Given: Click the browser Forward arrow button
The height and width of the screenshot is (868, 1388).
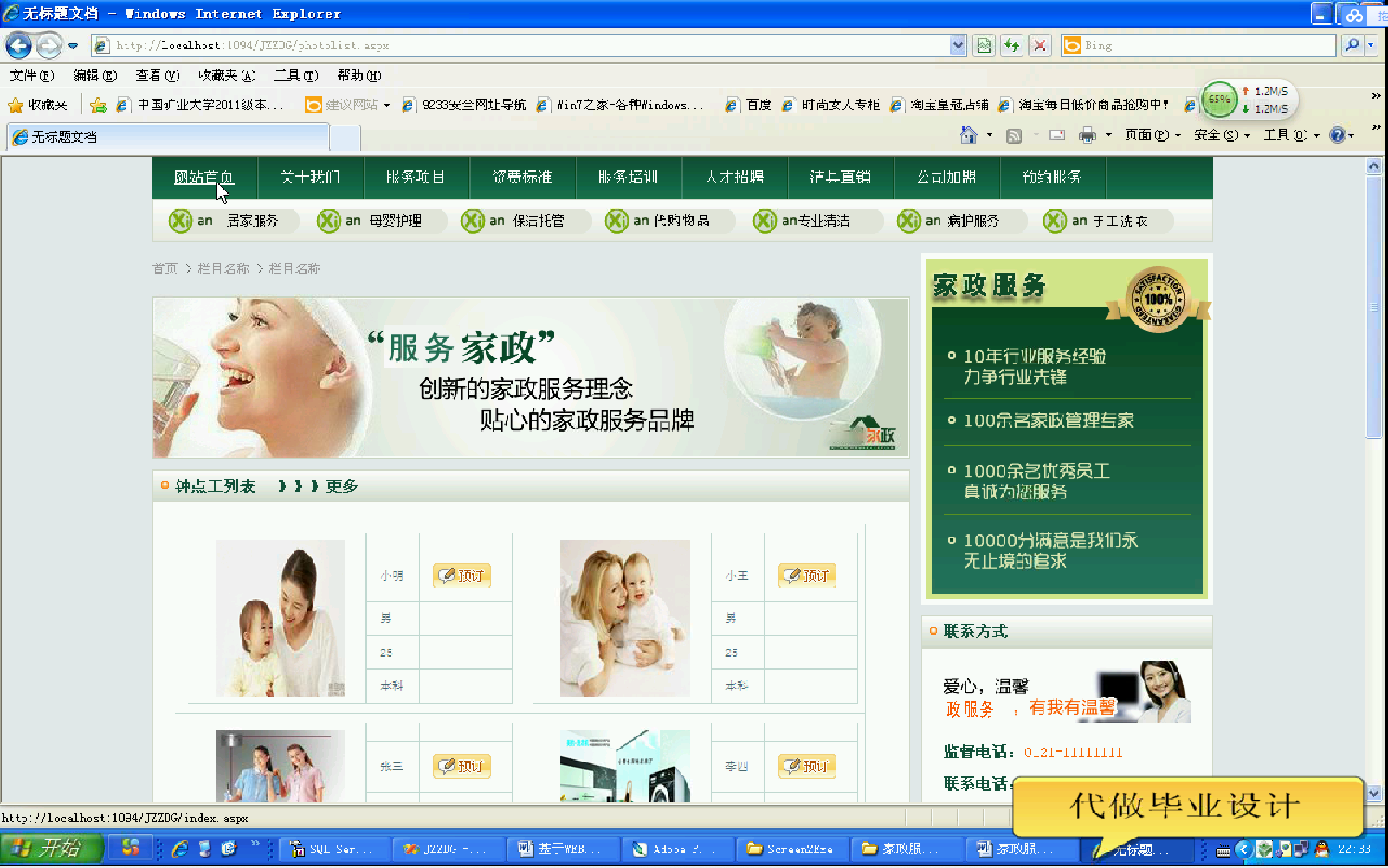Looking at the screenshot, I should 49,45.
